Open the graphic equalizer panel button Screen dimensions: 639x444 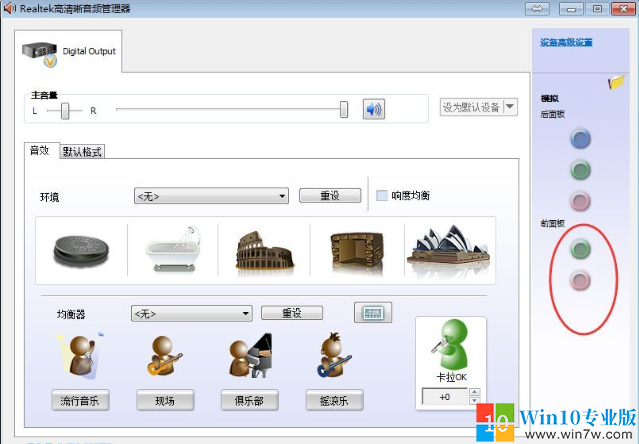coord(373,312)
